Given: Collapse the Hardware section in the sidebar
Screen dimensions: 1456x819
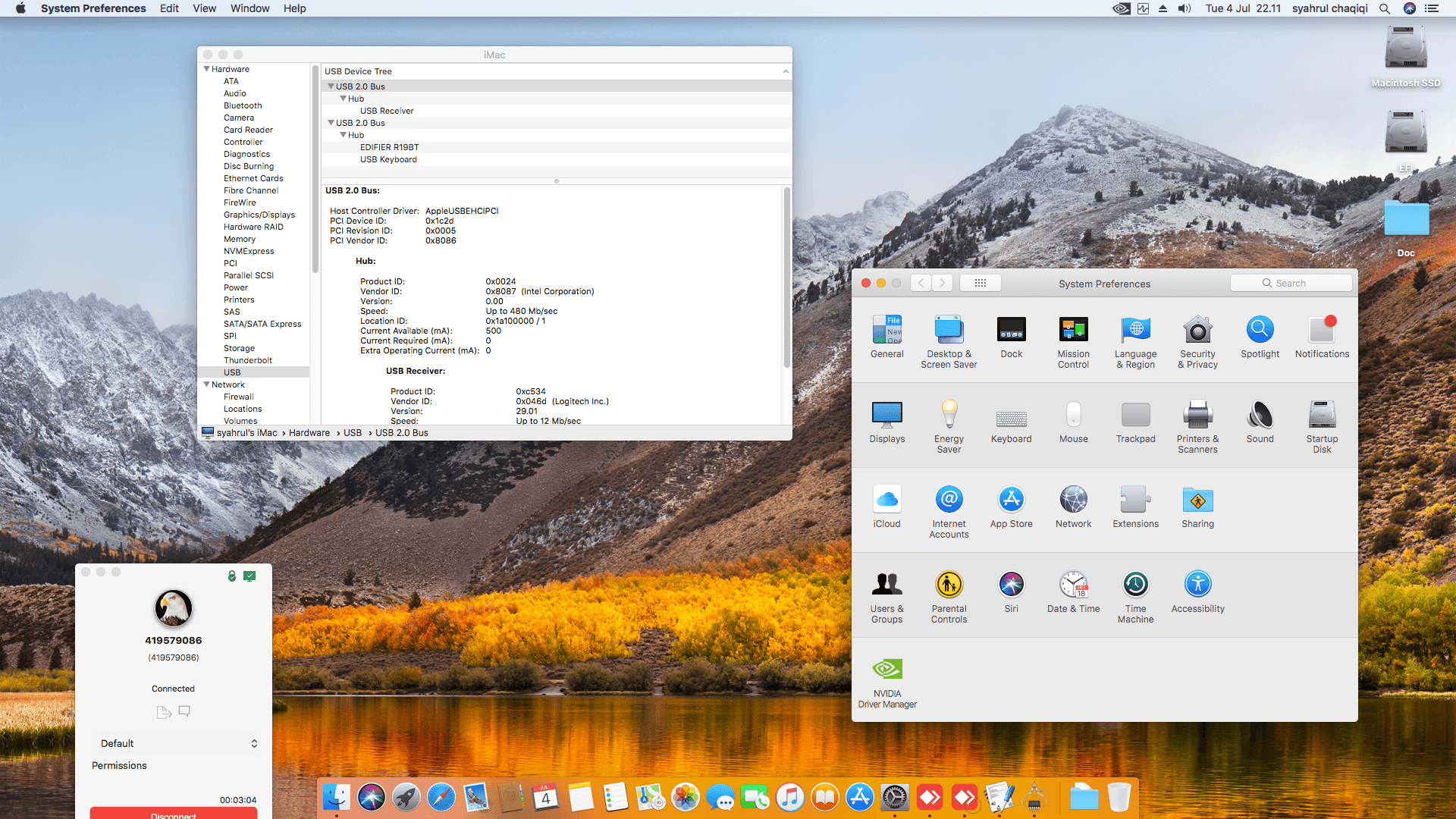Looking at the screenshot, I should 207,68.
